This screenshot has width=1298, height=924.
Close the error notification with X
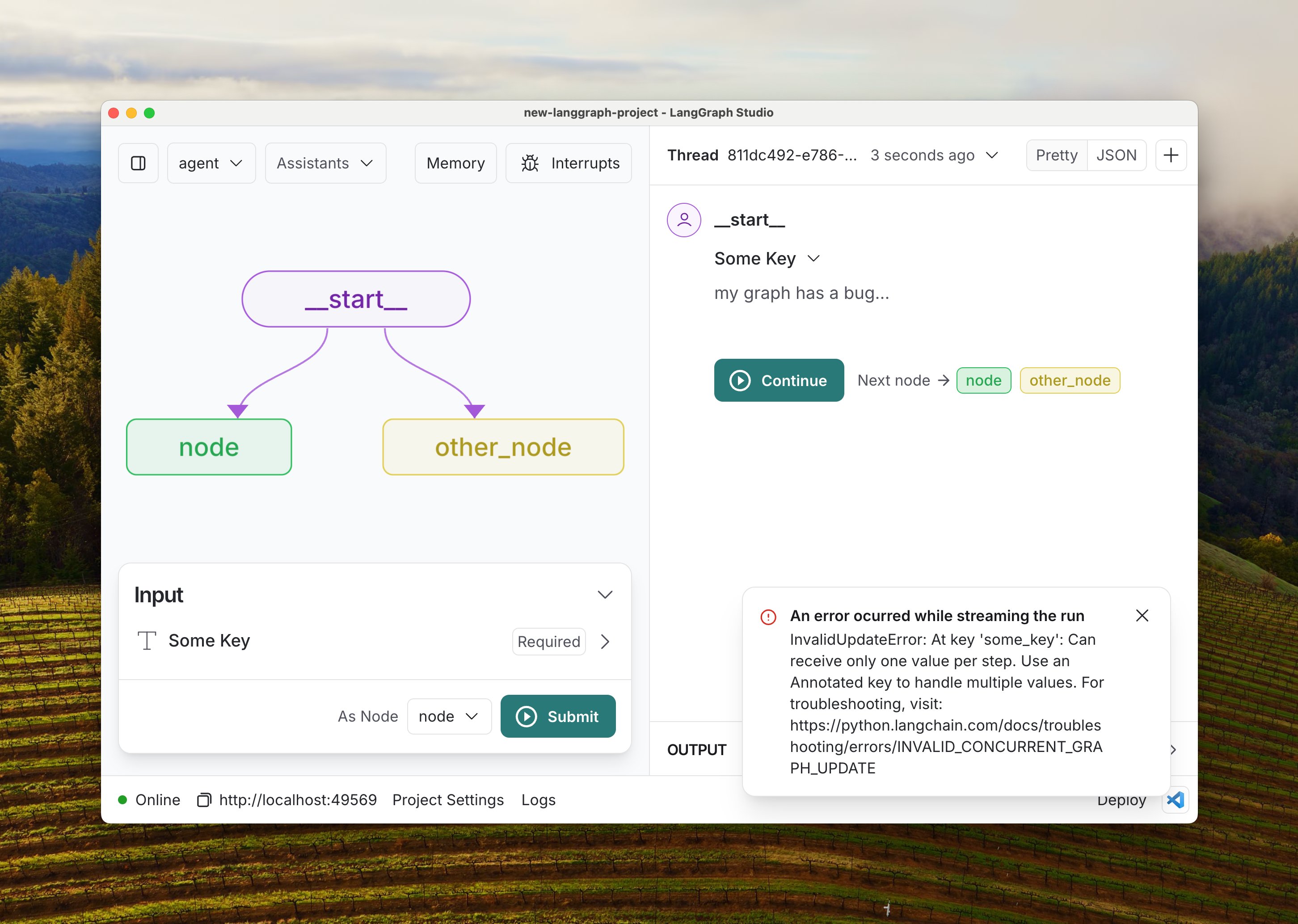[1142, 616]
